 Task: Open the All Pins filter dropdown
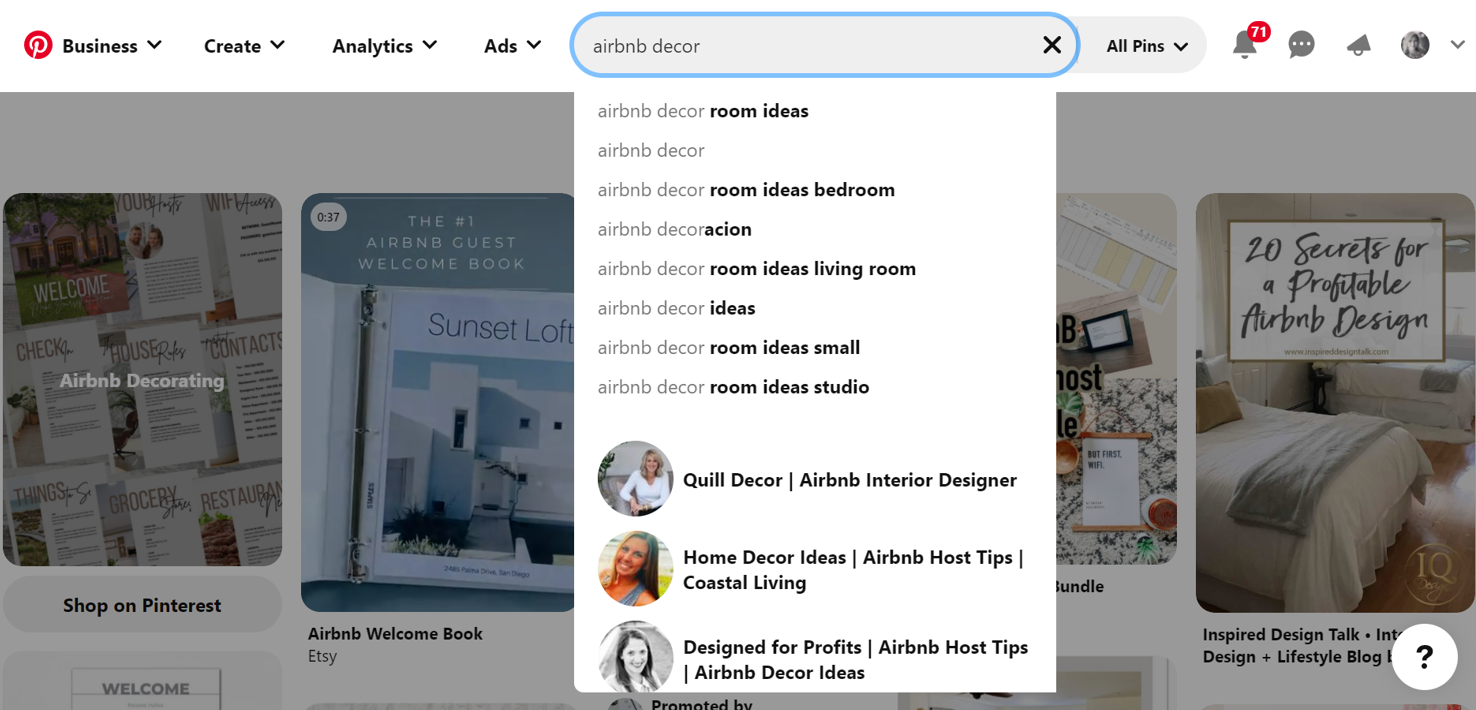(x=1146, y=46)
